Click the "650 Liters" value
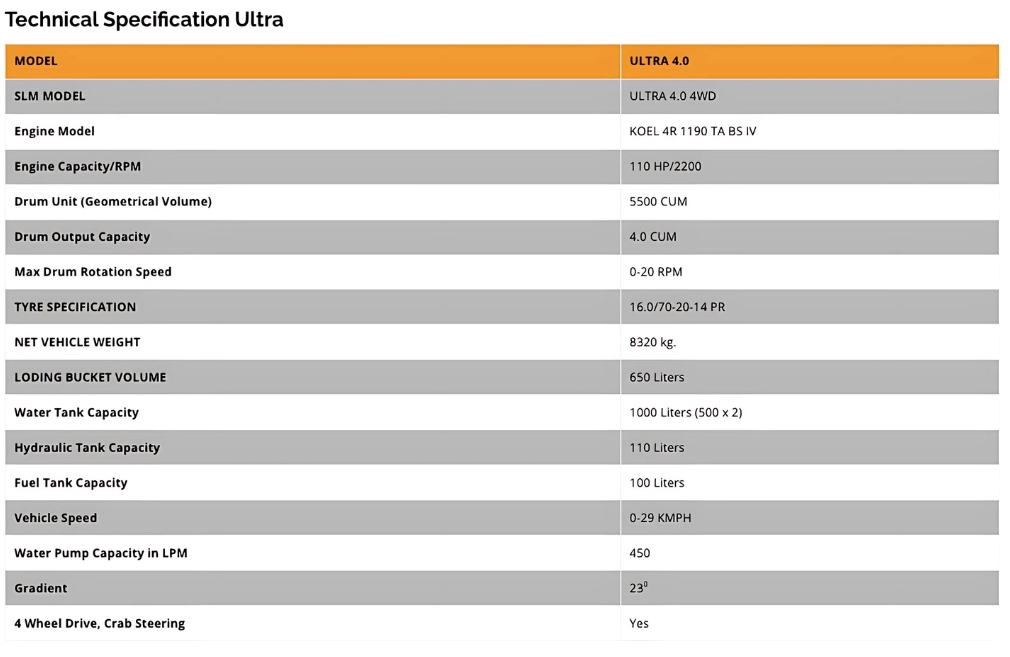The height and width of the screenshot is (657, 1010). (656, 377)
